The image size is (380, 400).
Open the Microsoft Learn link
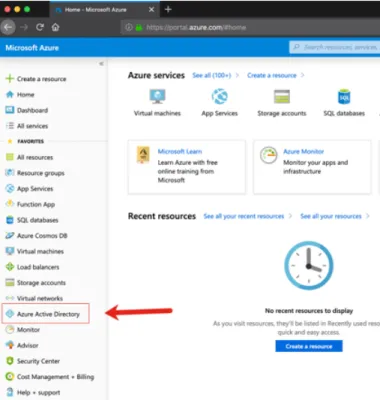180,151
